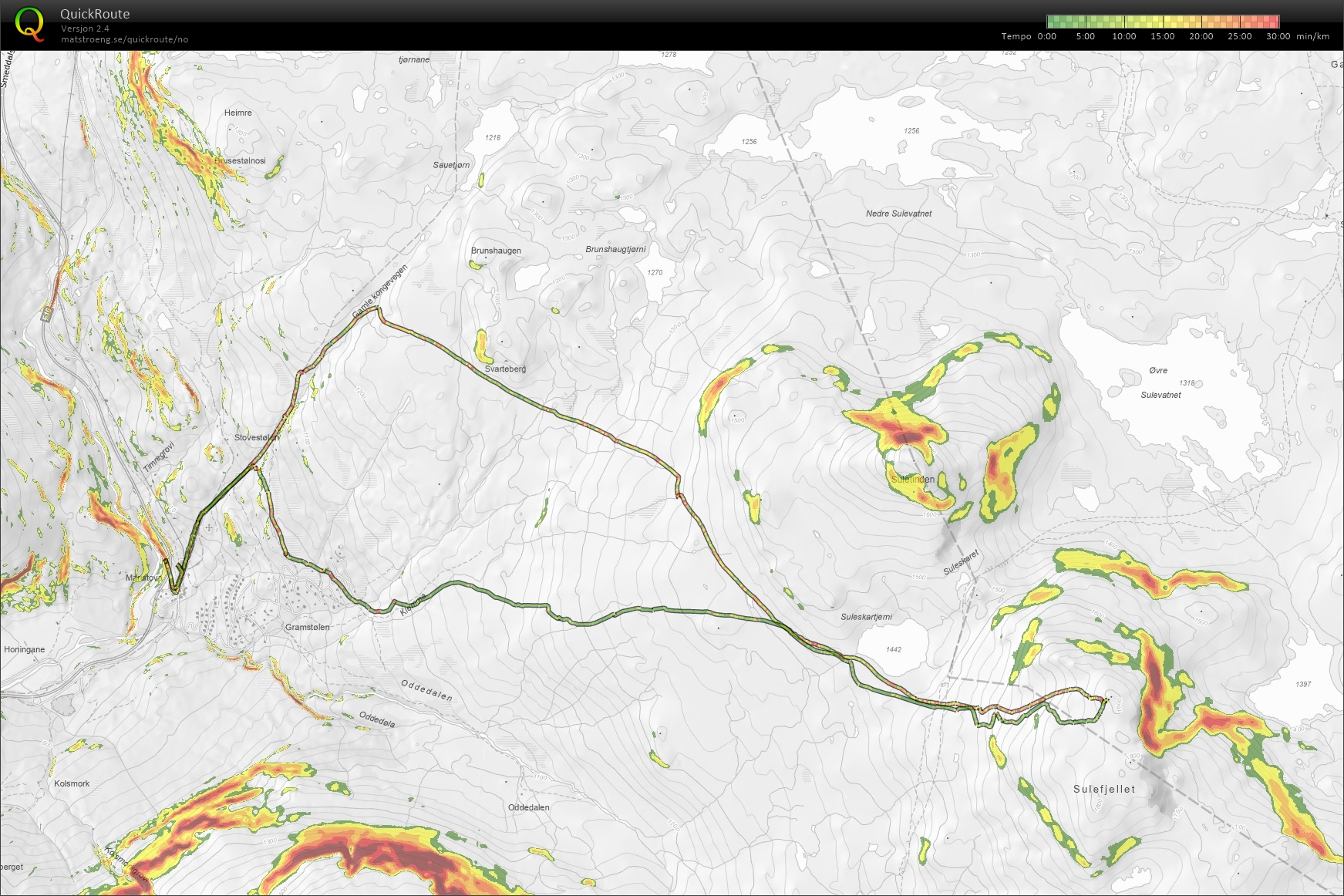Click the 30:00 tempo scale value

1278,36
